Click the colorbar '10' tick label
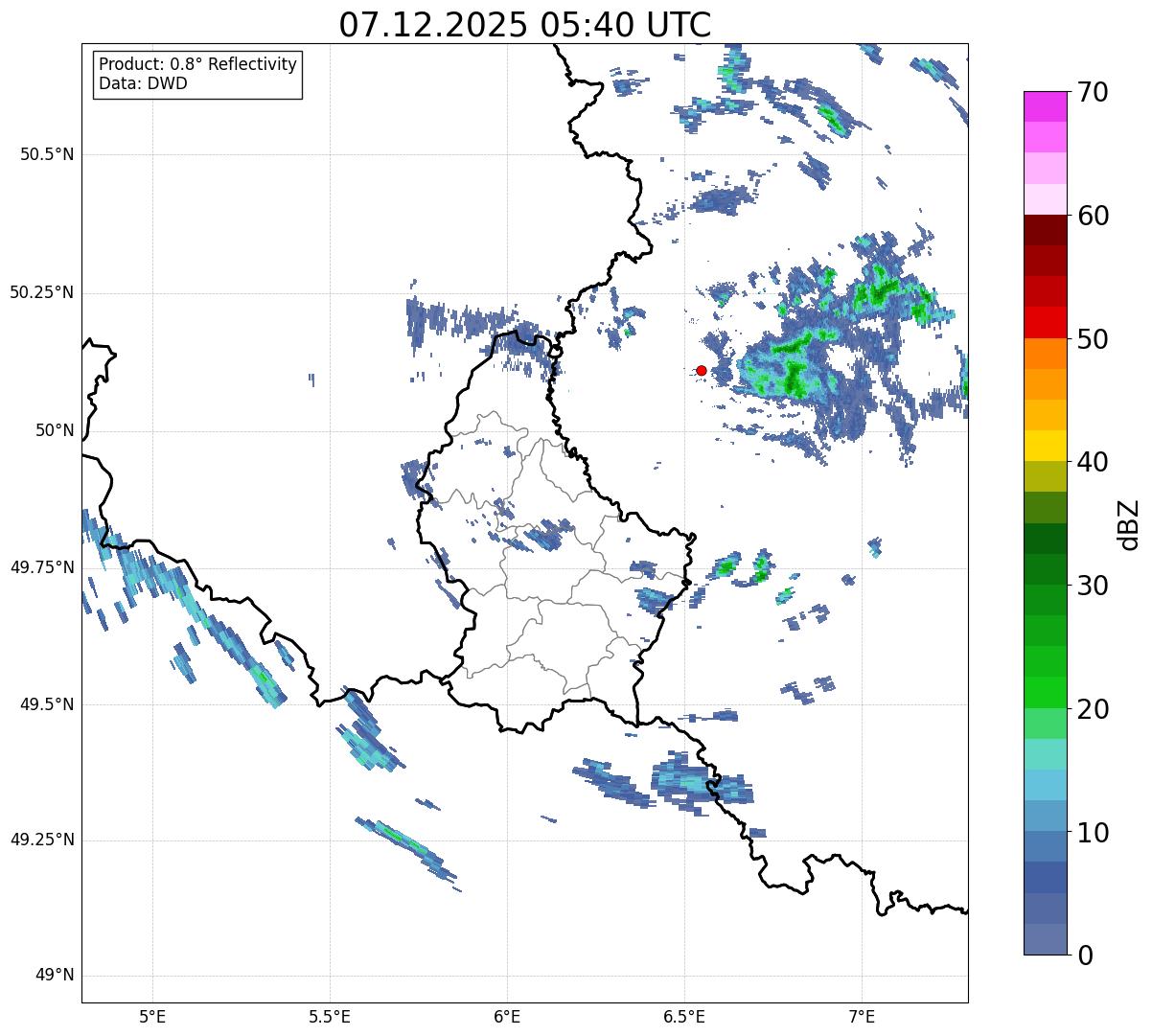The width and height of the screenshot is (1152, 1036). click(1094, 833)
